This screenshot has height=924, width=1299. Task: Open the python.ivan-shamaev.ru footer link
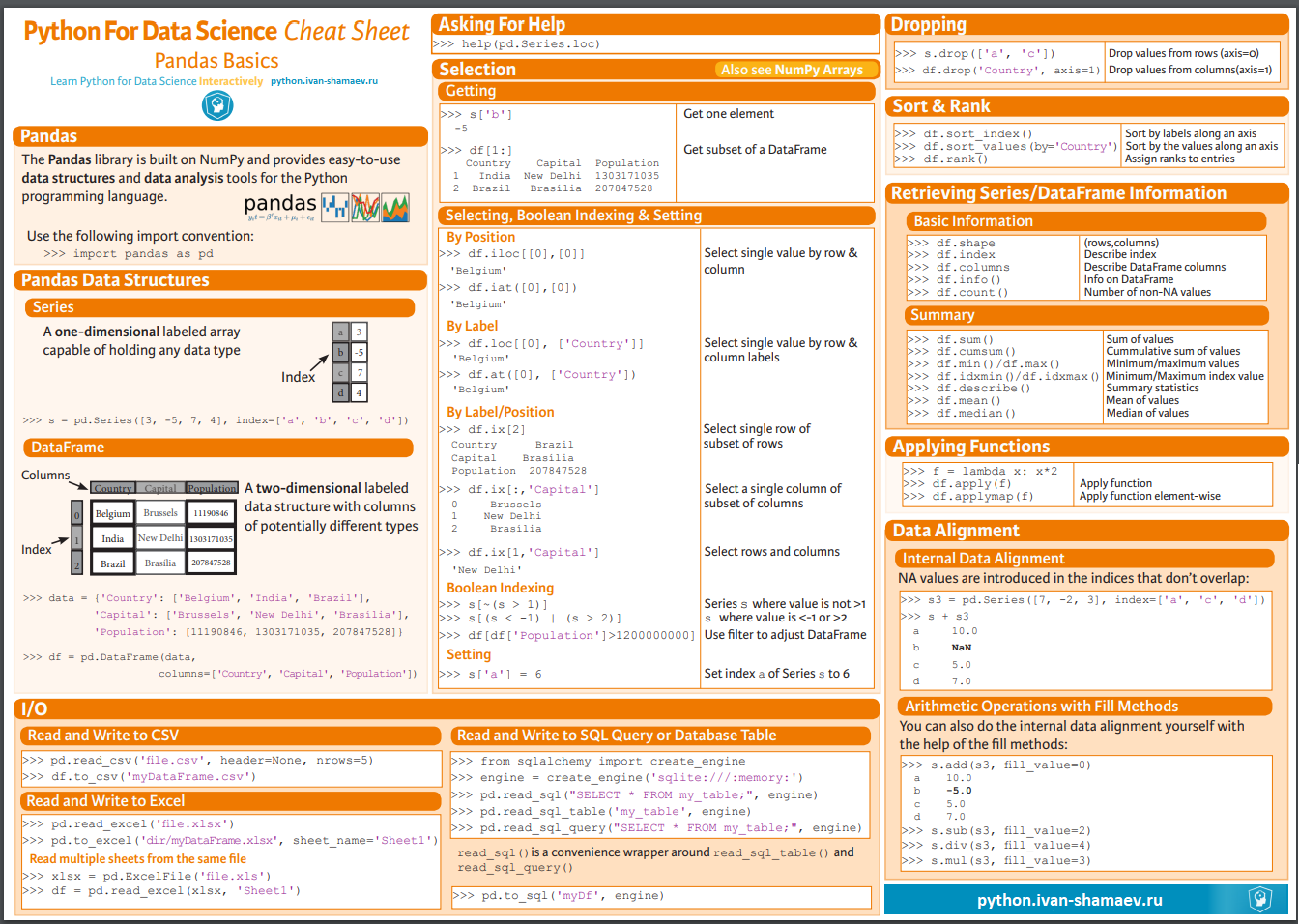tap(1069, 900)
